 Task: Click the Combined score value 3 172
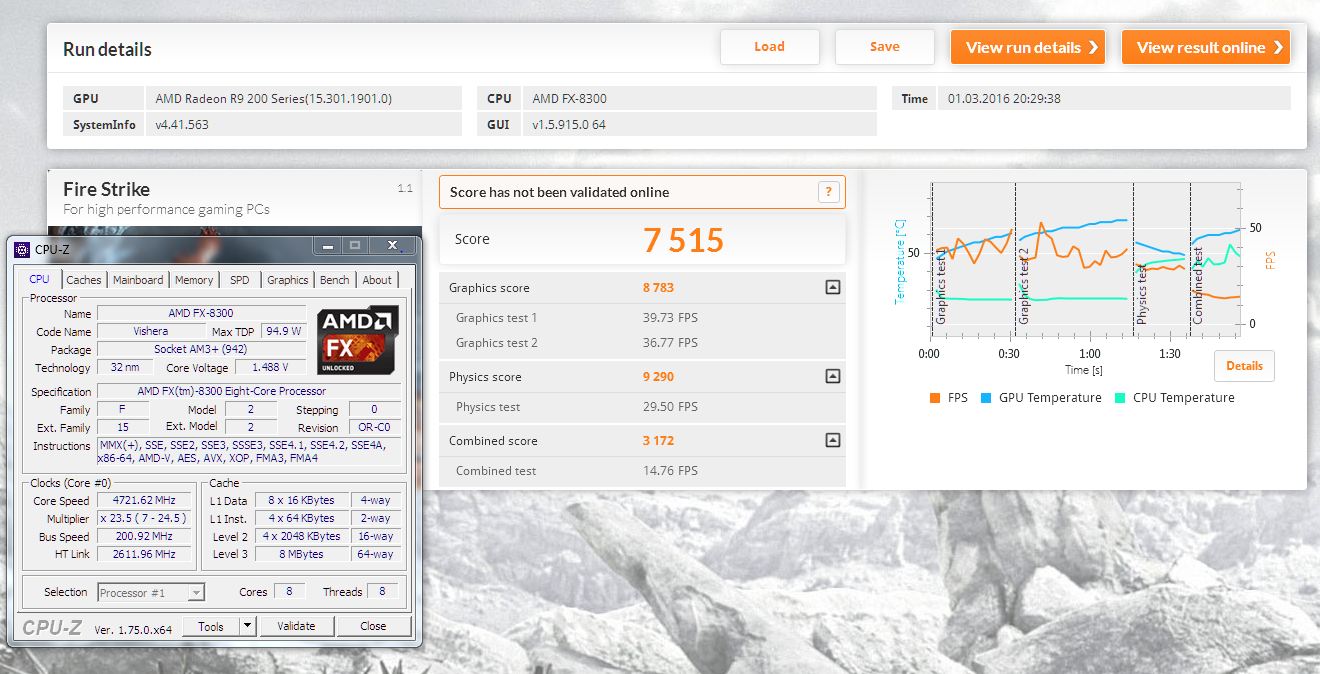click(658, 441)
